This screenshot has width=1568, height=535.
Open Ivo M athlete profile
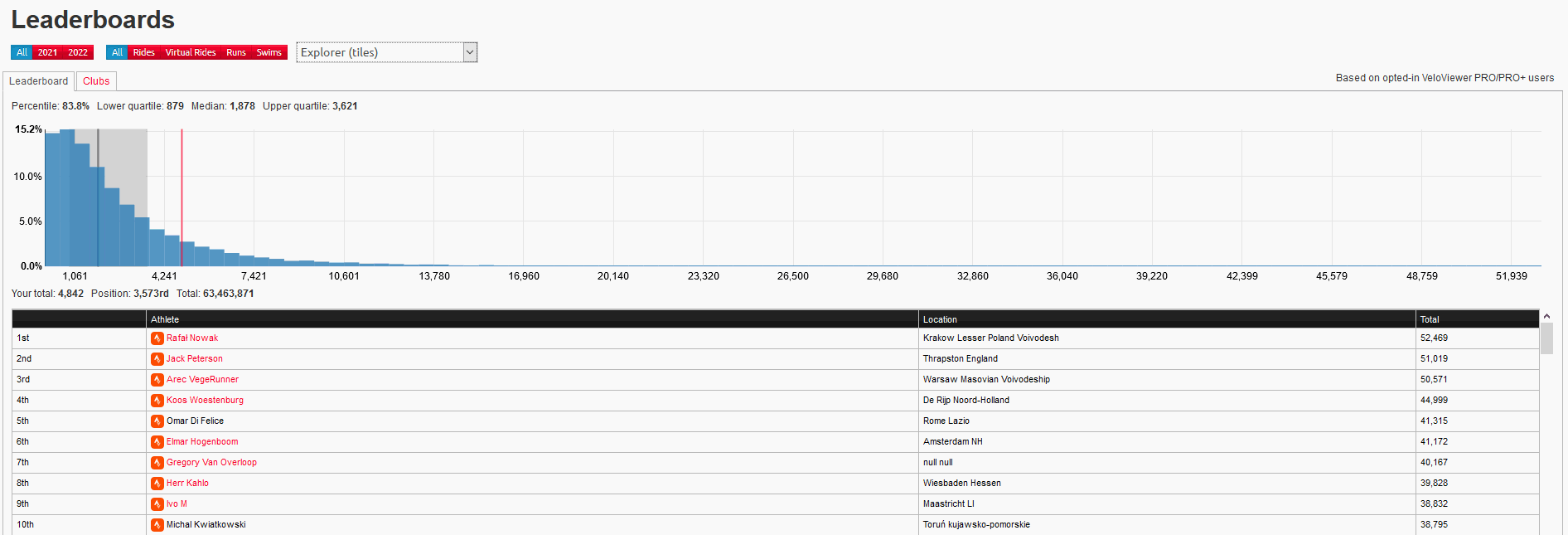[177, 504]
